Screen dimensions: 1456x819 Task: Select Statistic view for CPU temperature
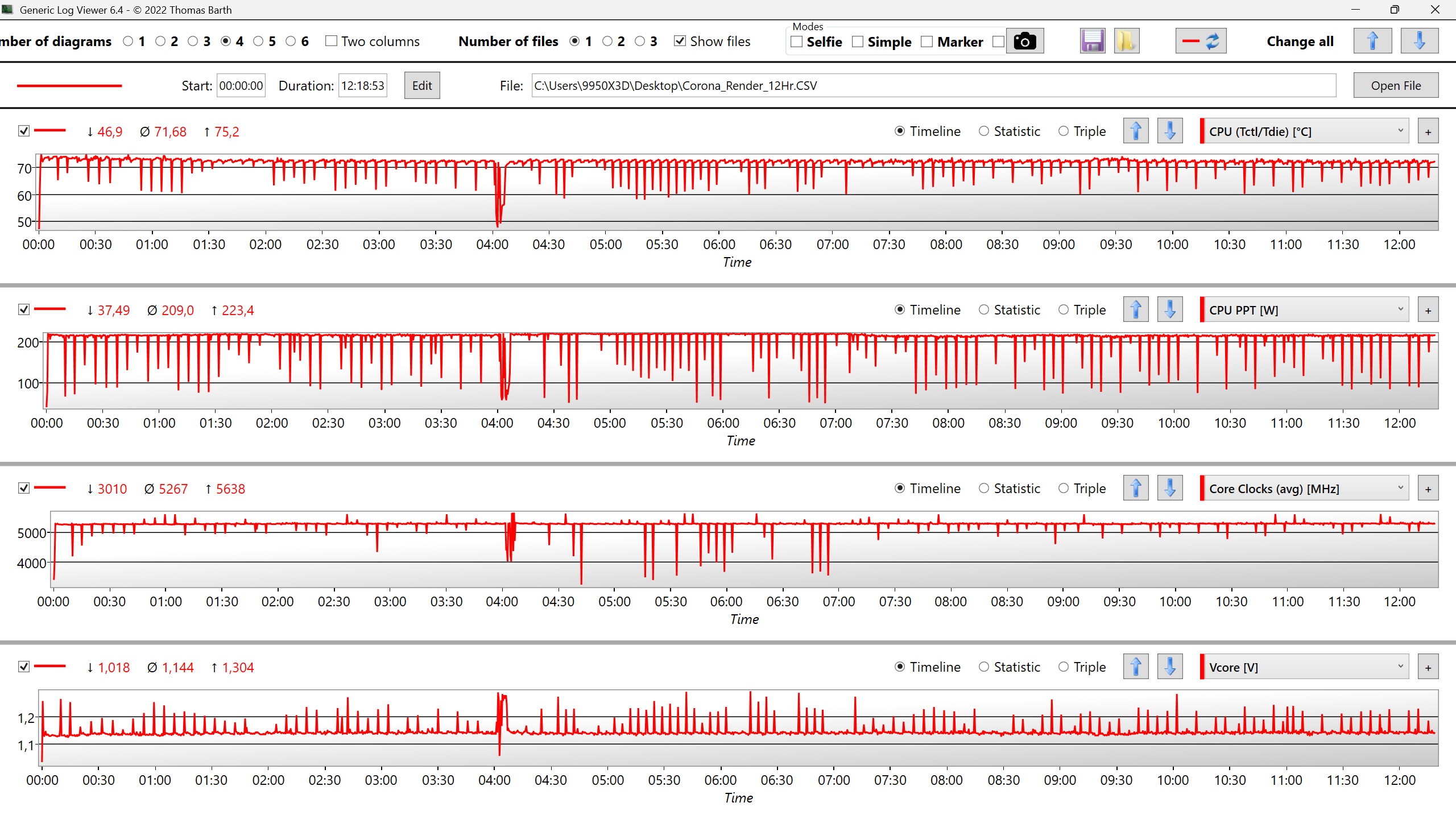[x=984, y=131]
